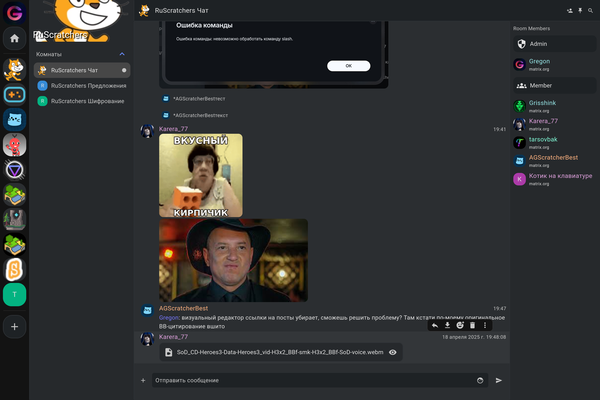Image resolution: width=600 pixels, height=400 pixels.
Task: Open the ВКУСНЫЙ КИРПИЧИК meme image
Action: pos(200,175)
